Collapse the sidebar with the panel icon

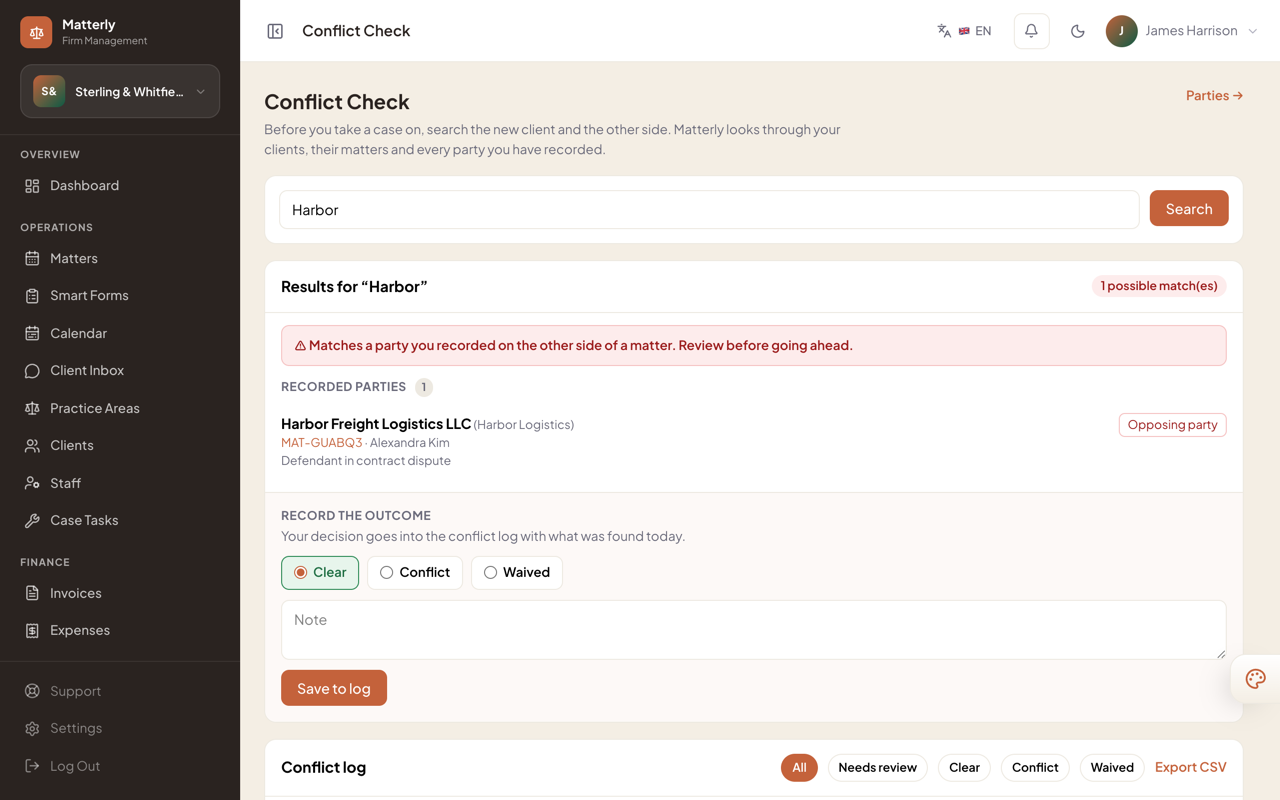[x=275, y=31]
